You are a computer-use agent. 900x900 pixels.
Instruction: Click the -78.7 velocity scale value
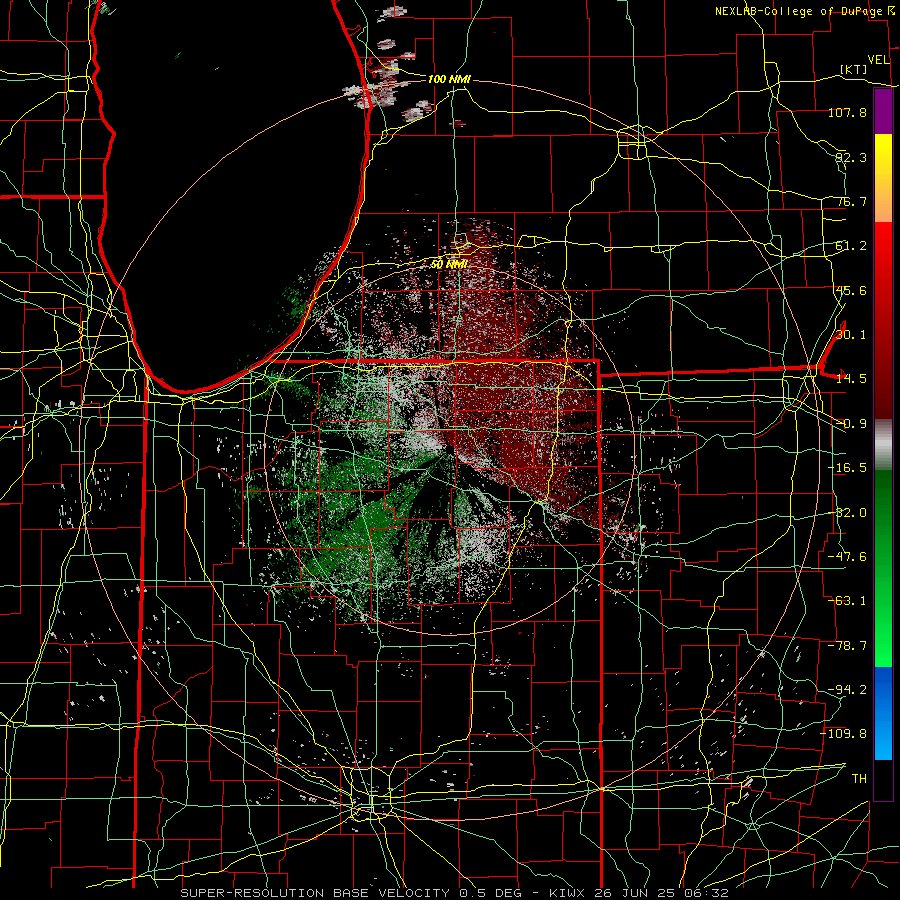(847, 646)
